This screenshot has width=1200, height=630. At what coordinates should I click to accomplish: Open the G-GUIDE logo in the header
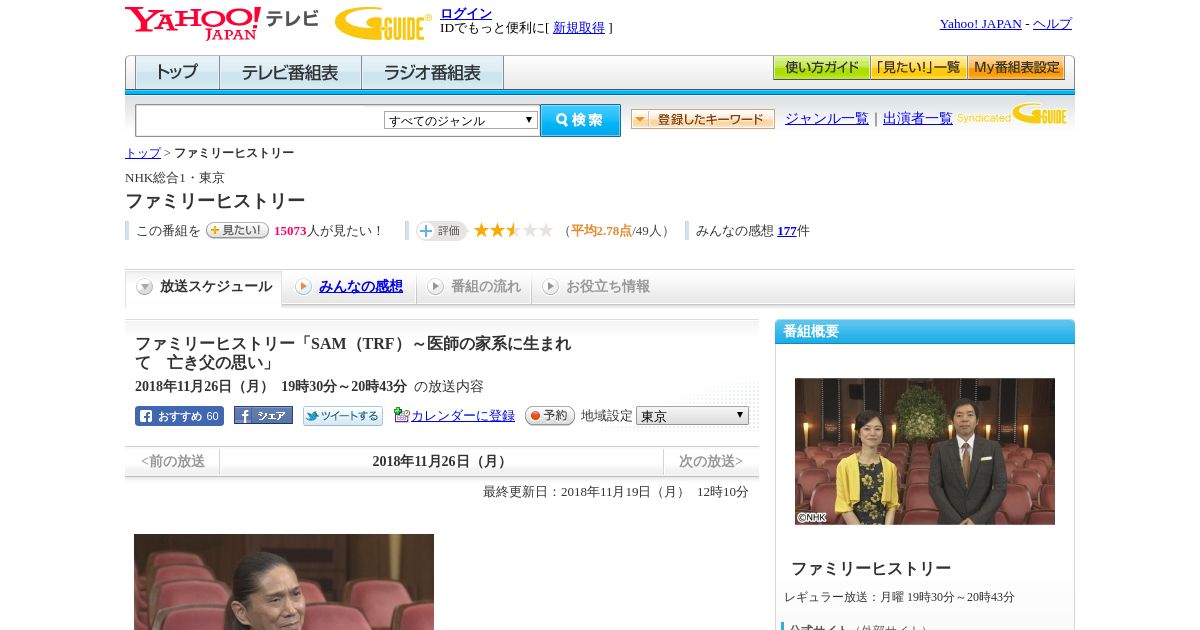383,24
